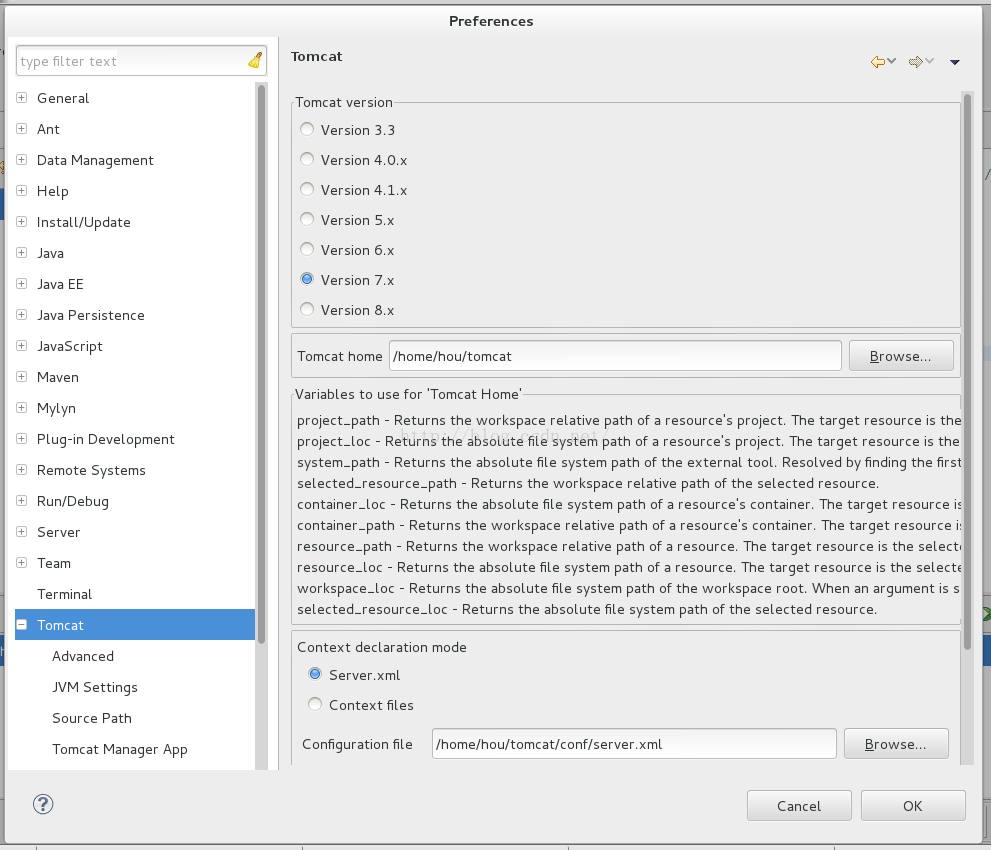Click the workspace_loc variable description line
The width and height of the screenshot is (991, 850).
pos(629,588)
